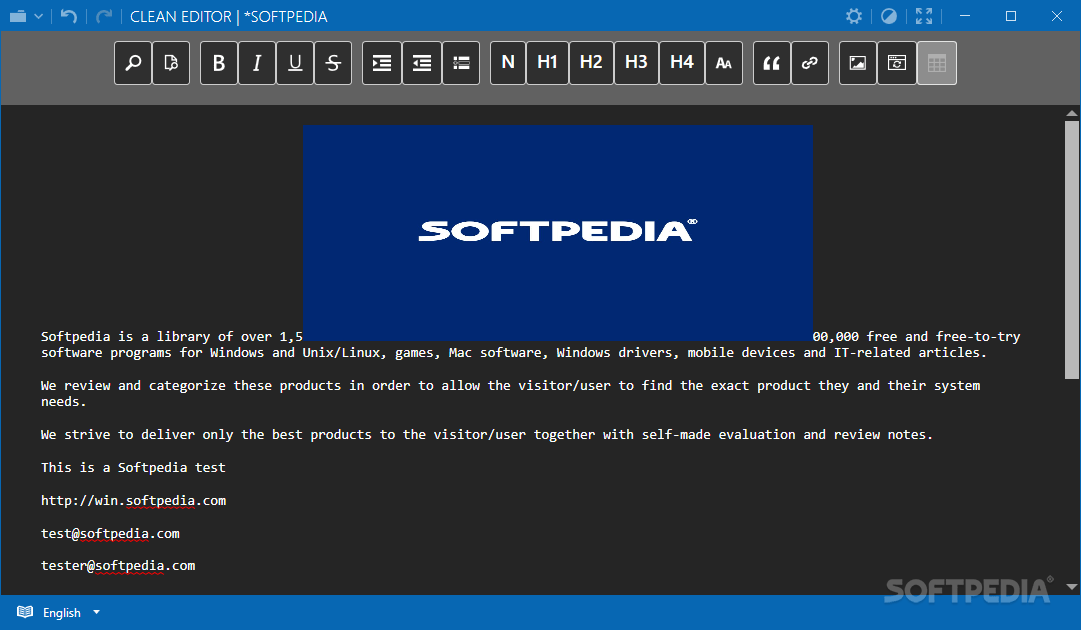This screenshot has height=630, width=1081.
Task: Close the Clean Editor window
Action: pos(1057,16)
